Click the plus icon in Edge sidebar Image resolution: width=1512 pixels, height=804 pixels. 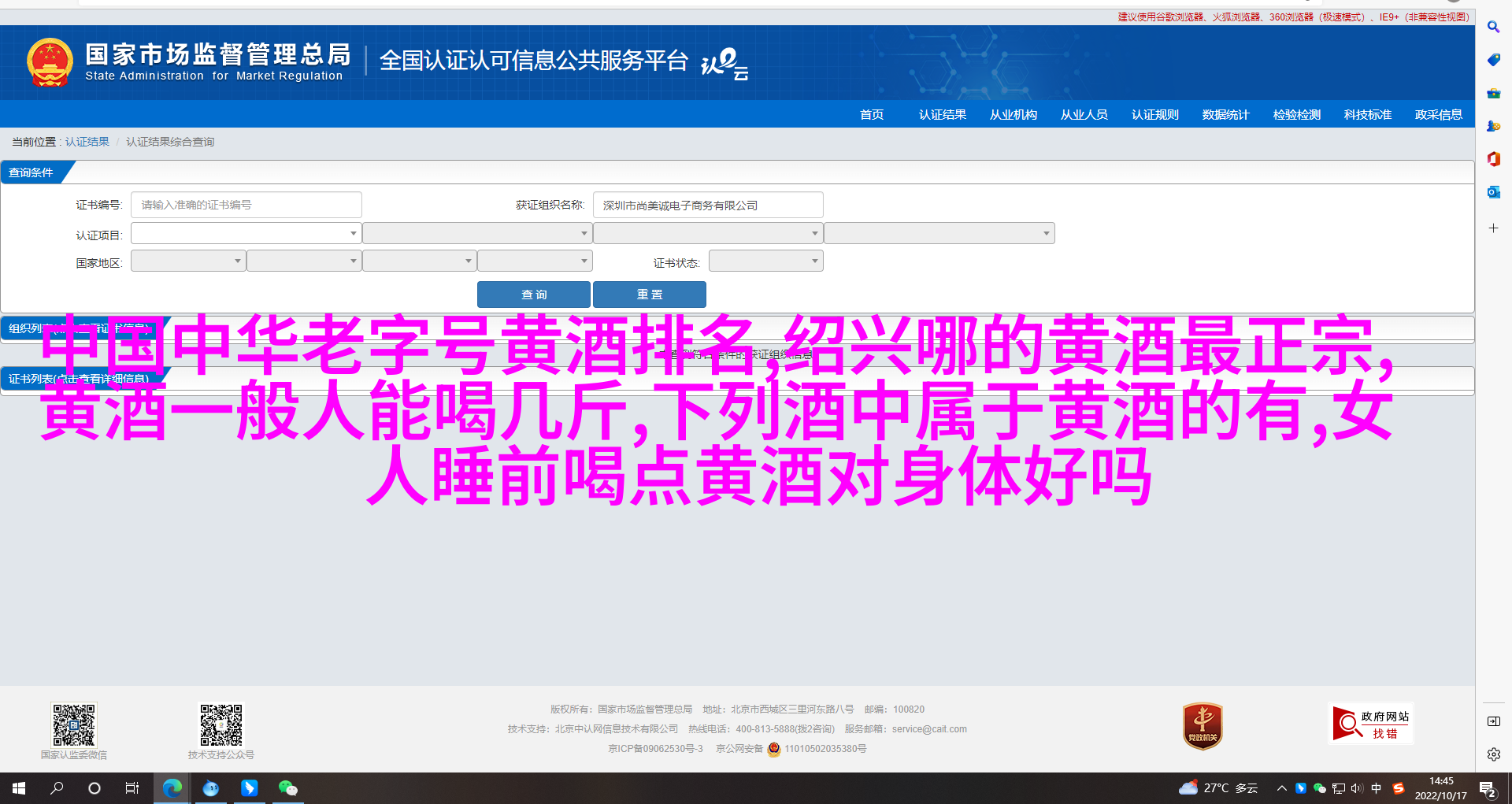tap(1493, 228)
